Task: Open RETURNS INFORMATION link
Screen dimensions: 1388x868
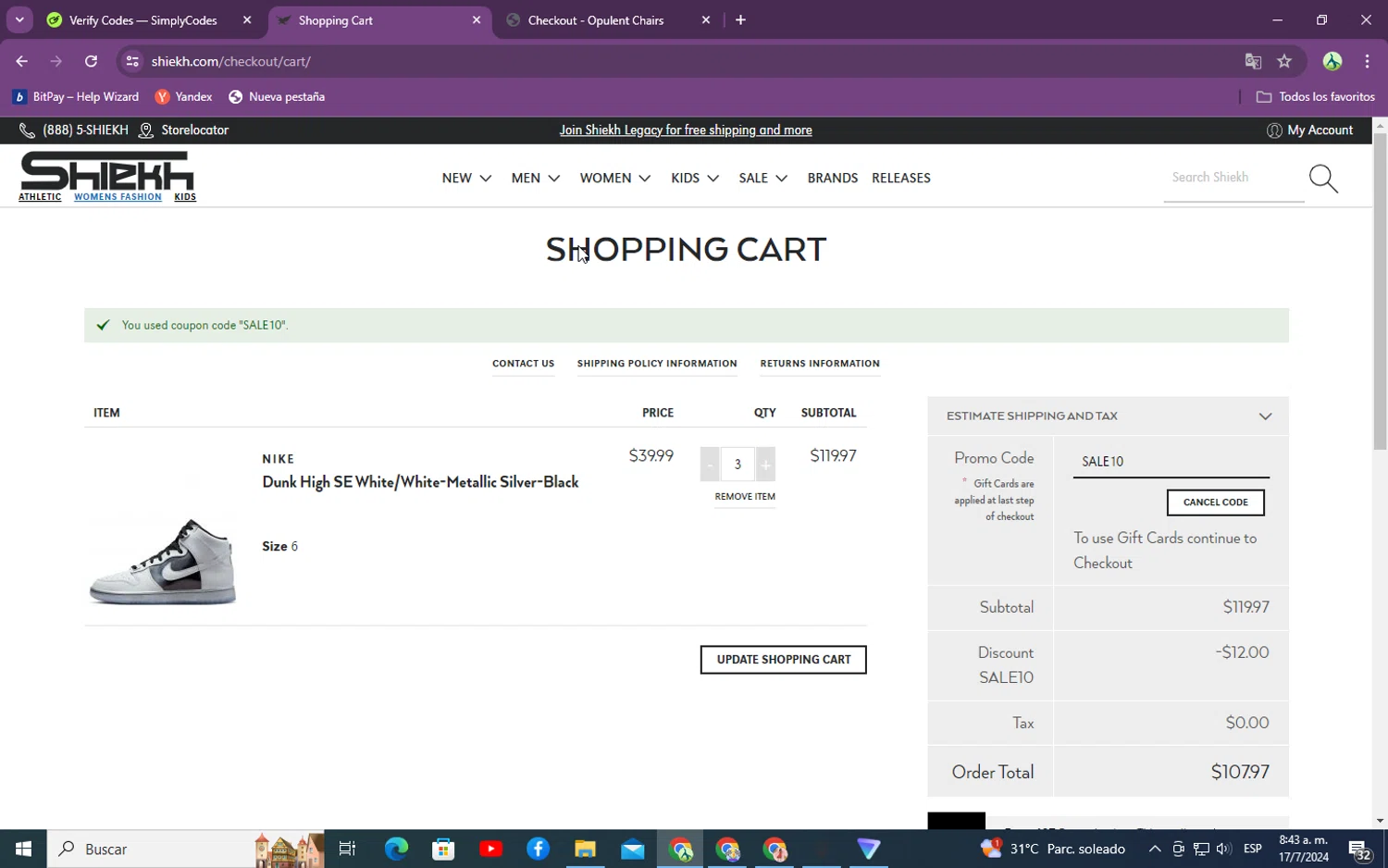Action: click(x=820, y=364)
